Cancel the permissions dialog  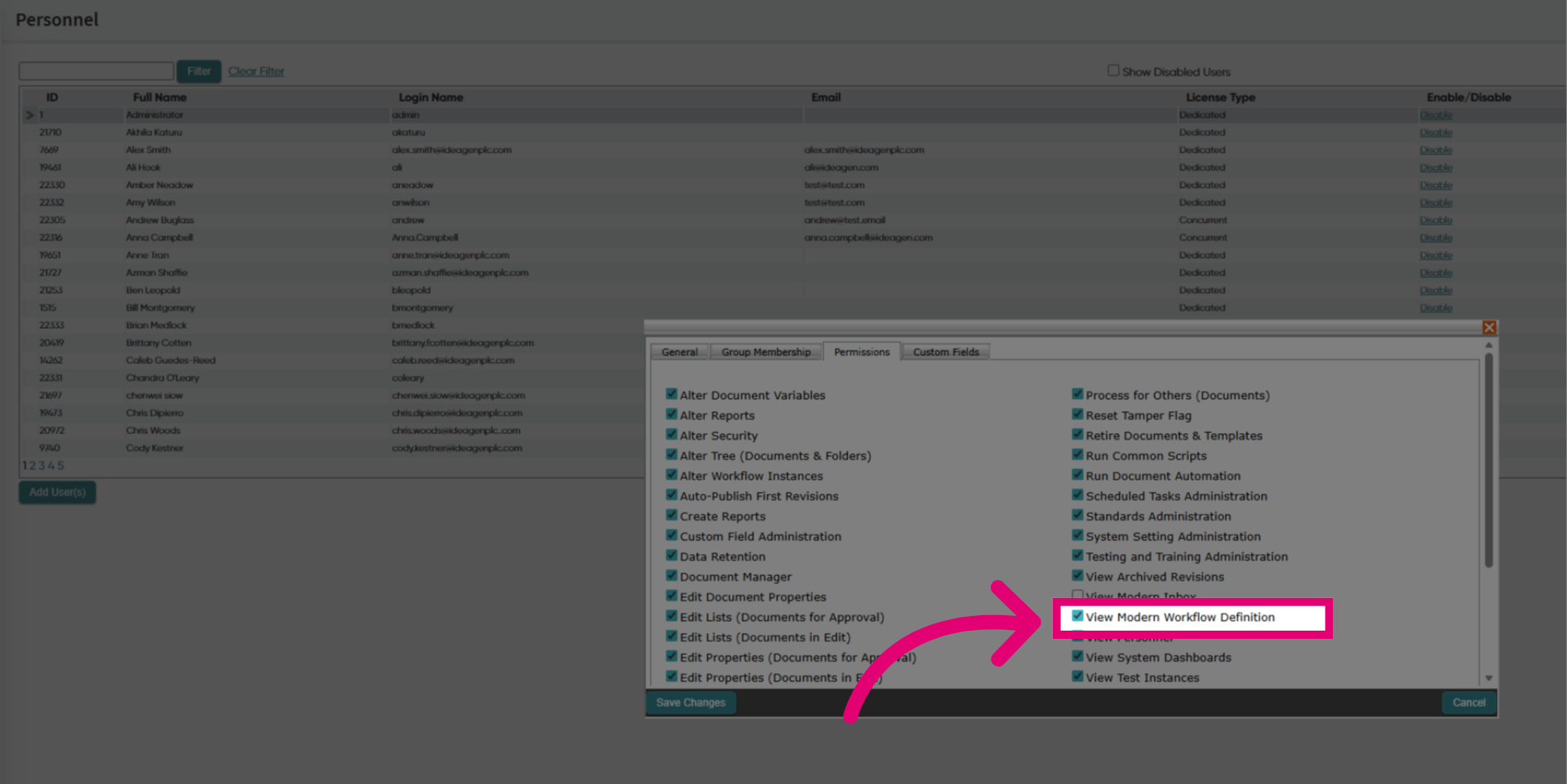pyautogui.click(x=1469, y=702)
